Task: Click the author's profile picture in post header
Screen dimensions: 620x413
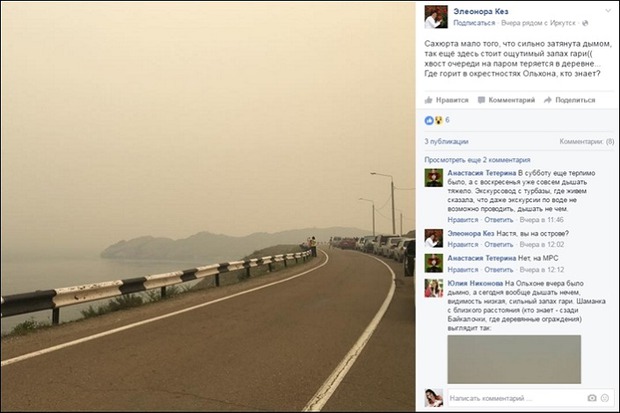Action: pyautogui.click(x=436, y=17)
